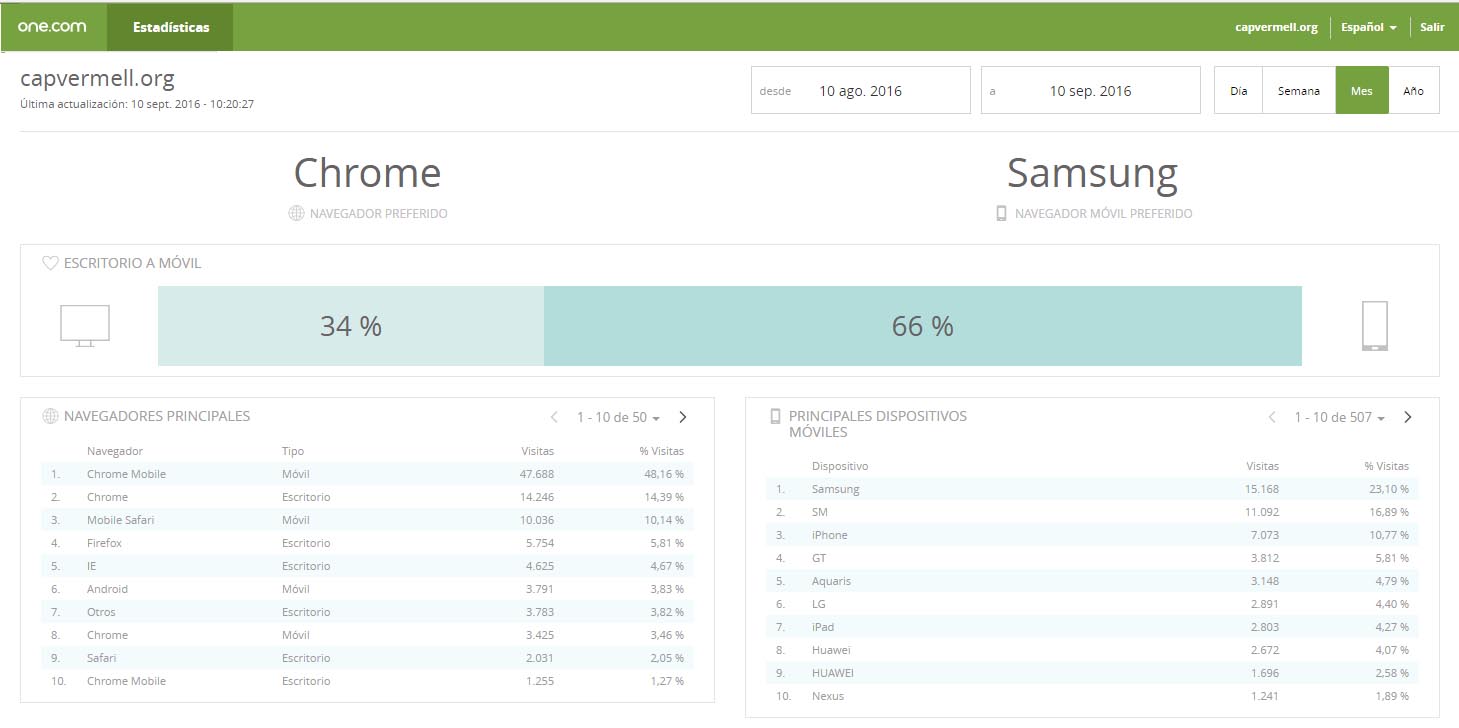Select the Mes period option
Screen dimensions: 1459x728
click(1362, 90)
